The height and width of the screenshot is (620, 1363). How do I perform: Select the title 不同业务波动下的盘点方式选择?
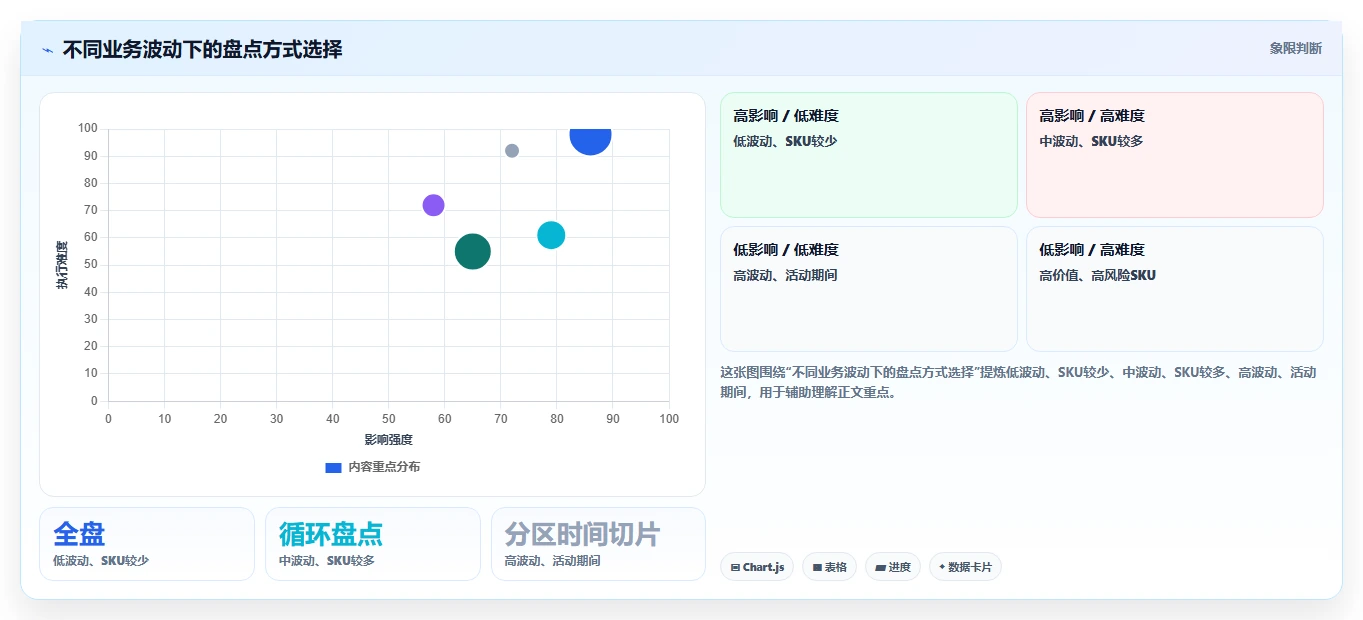pyautogui.click(x=202, y=49)
